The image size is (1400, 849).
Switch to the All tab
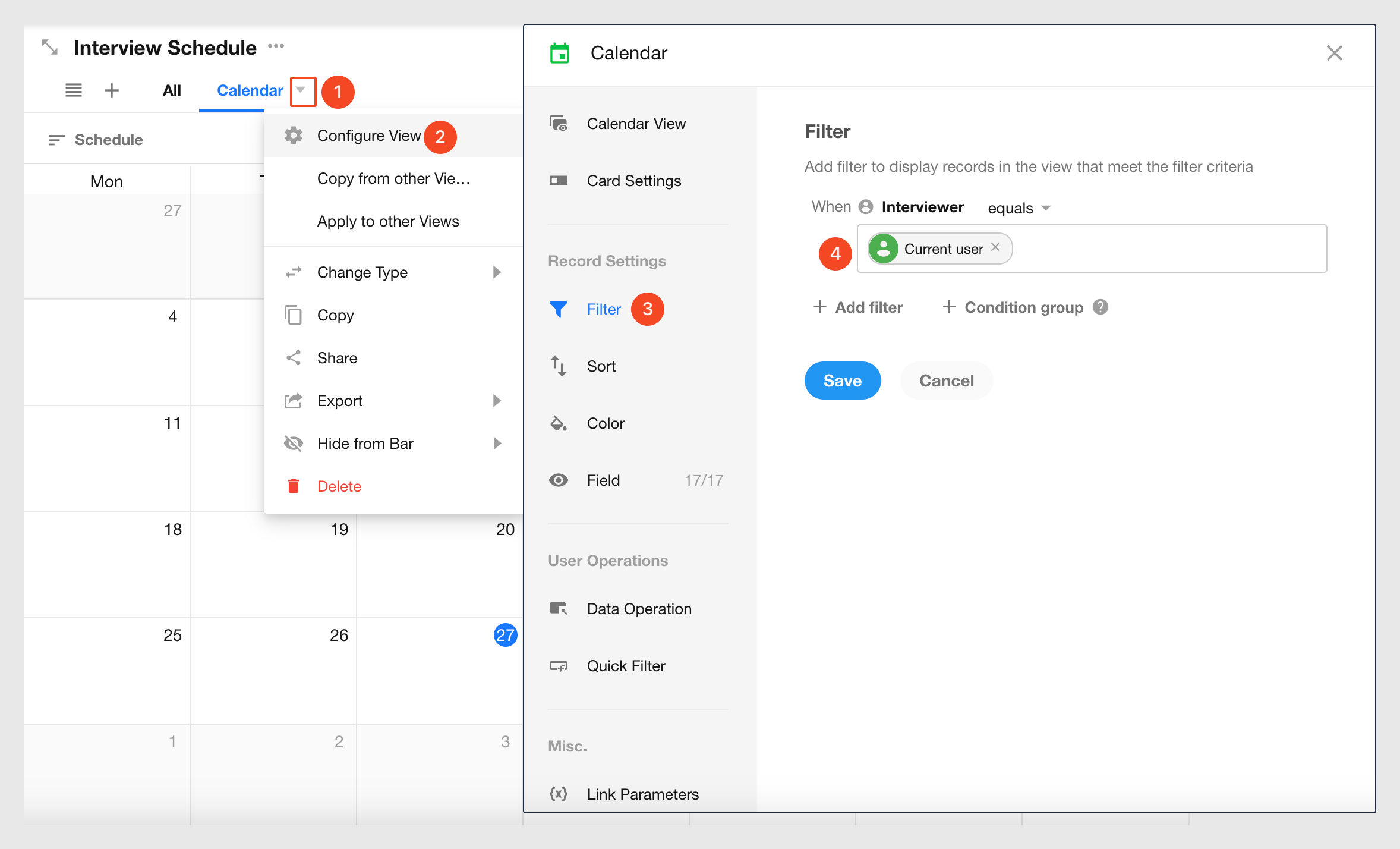[x=172, y=90]
